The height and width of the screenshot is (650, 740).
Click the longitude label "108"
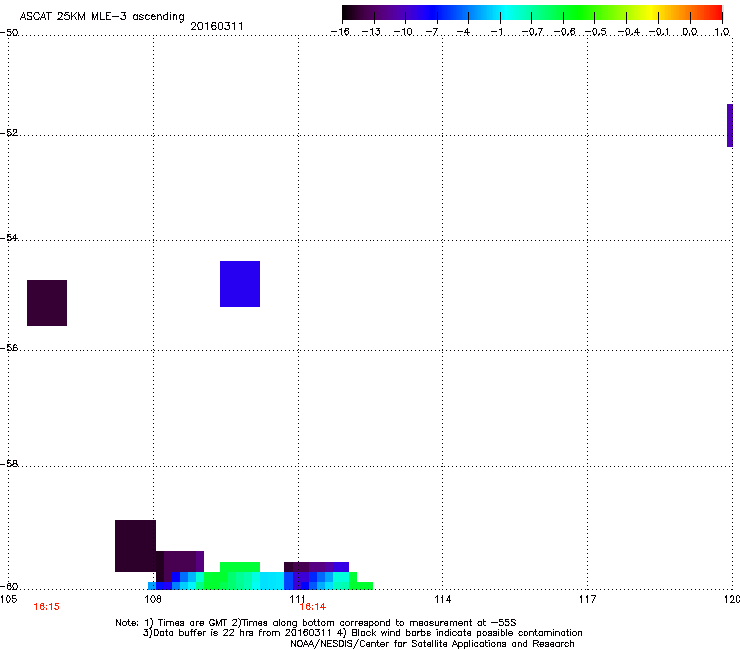point(153,599)
